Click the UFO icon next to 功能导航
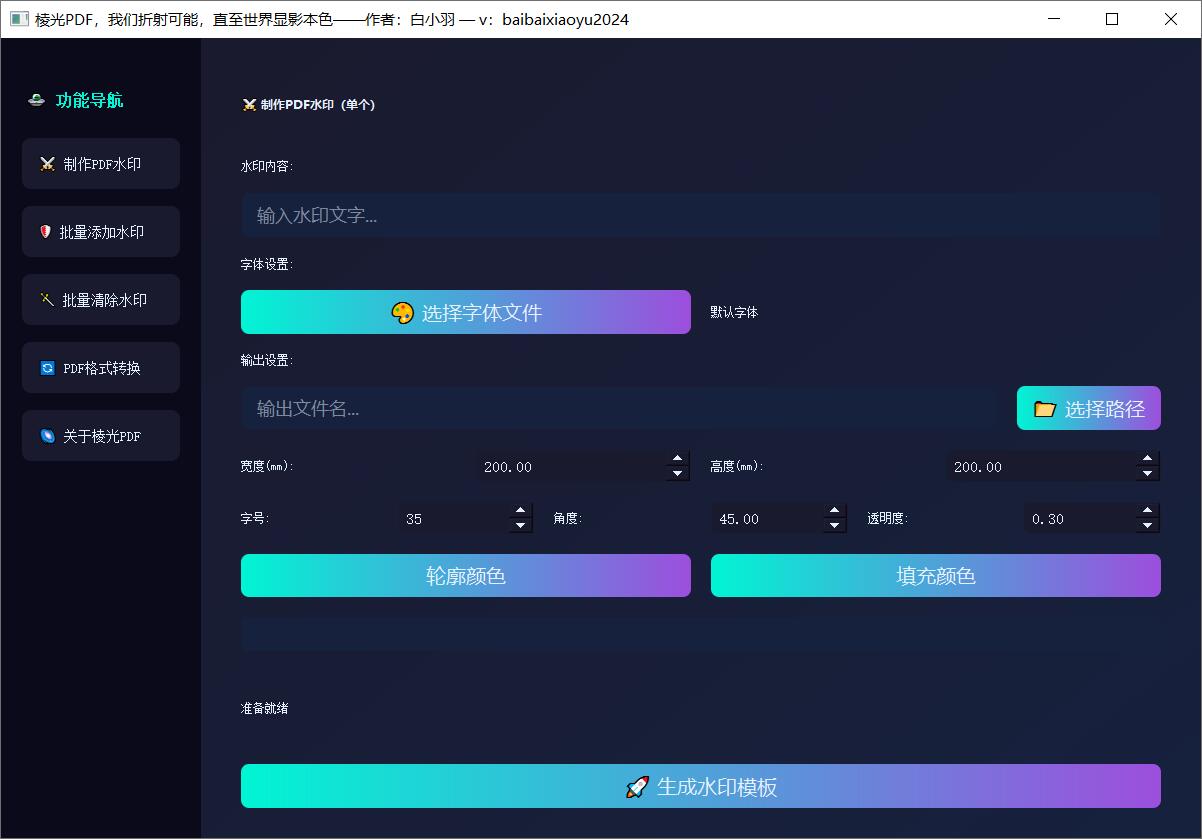 click(36, 100)
